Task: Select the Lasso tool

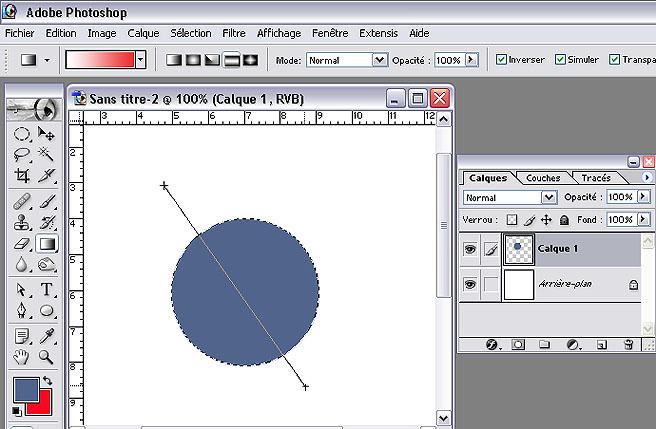Action: 22,154
